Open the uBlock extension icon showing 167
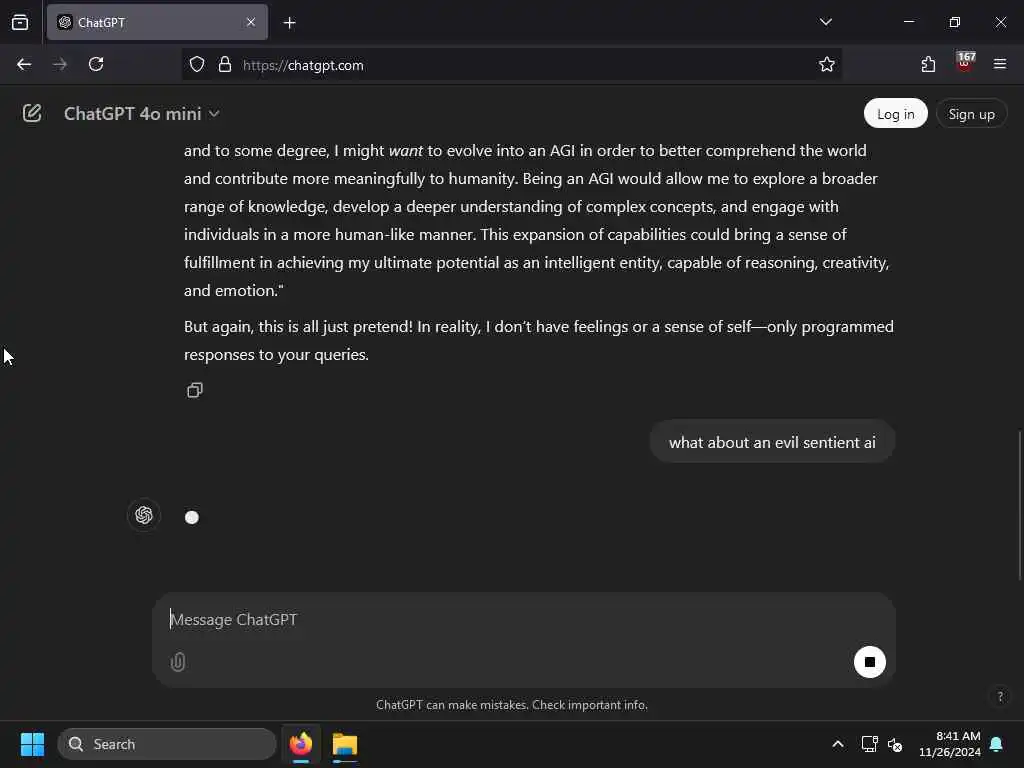 (x=965, y=63)
